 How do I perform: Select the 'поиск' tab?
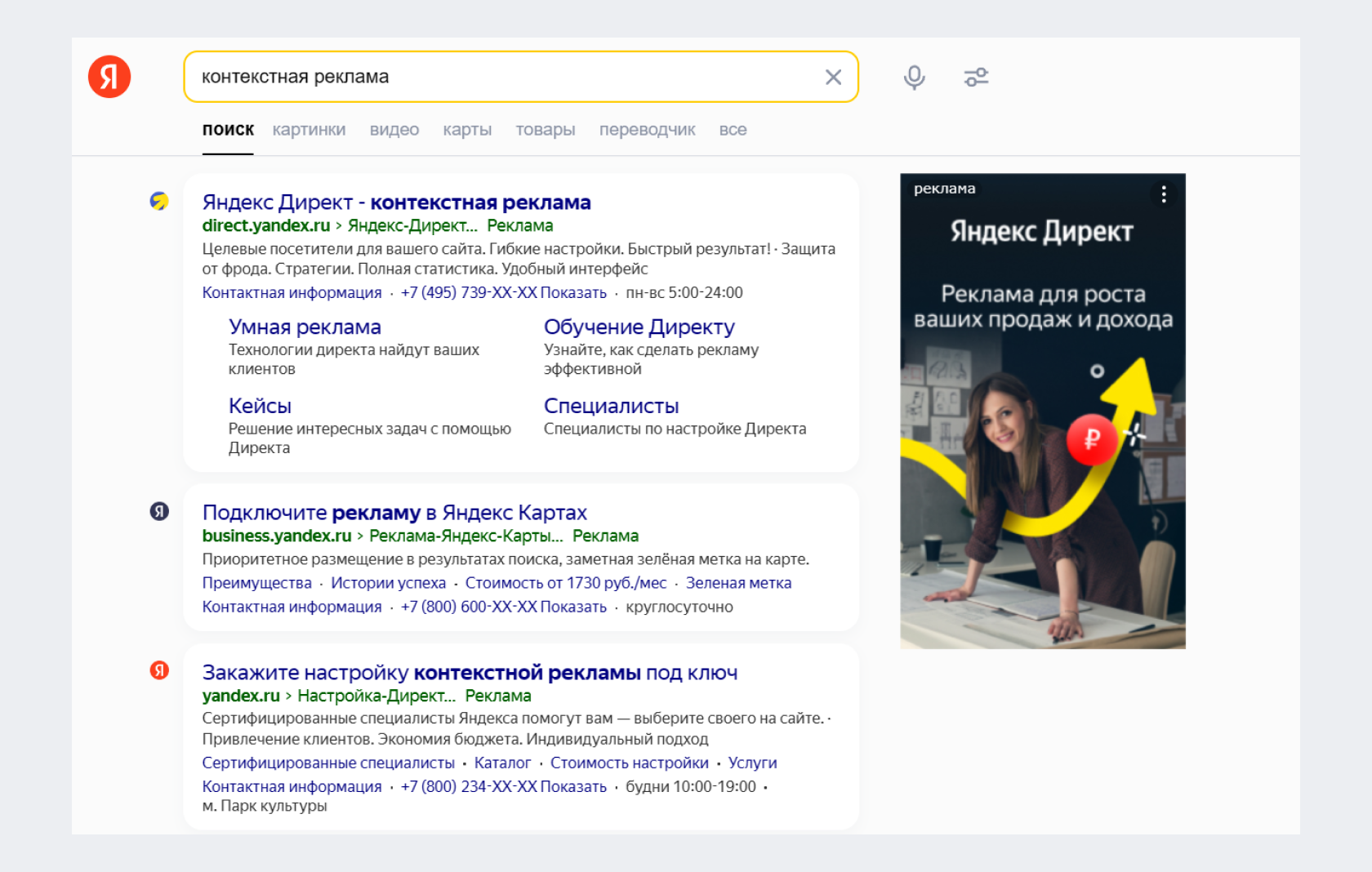(228, 130)
